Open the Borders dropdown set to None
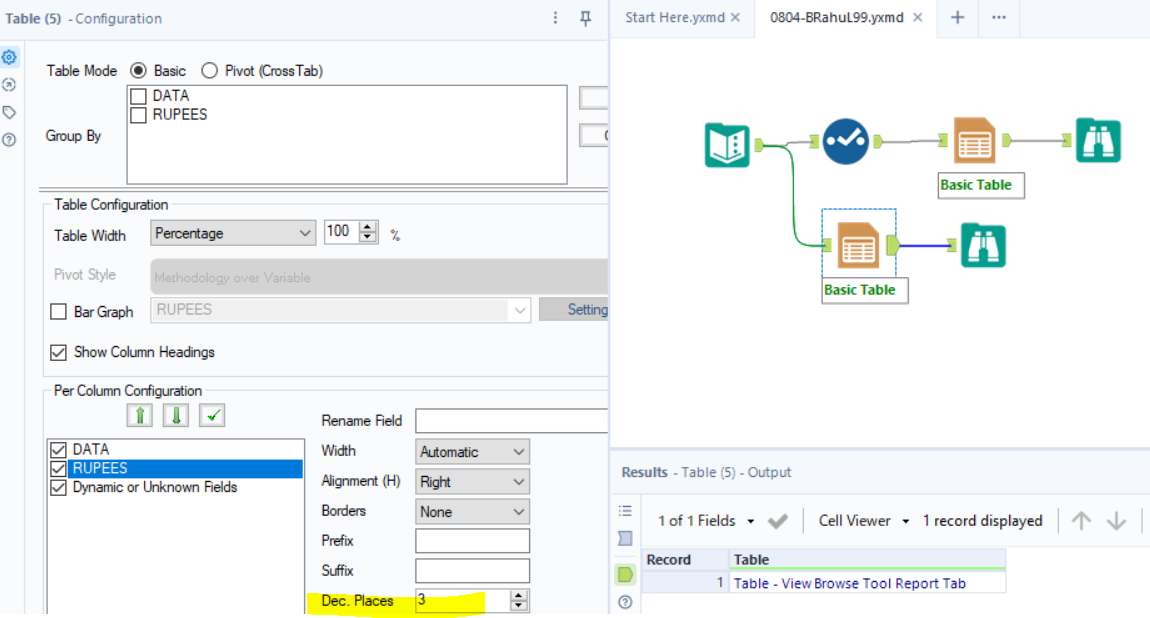The height and width of the screenshot is (618, 1150). pos(519,511)
